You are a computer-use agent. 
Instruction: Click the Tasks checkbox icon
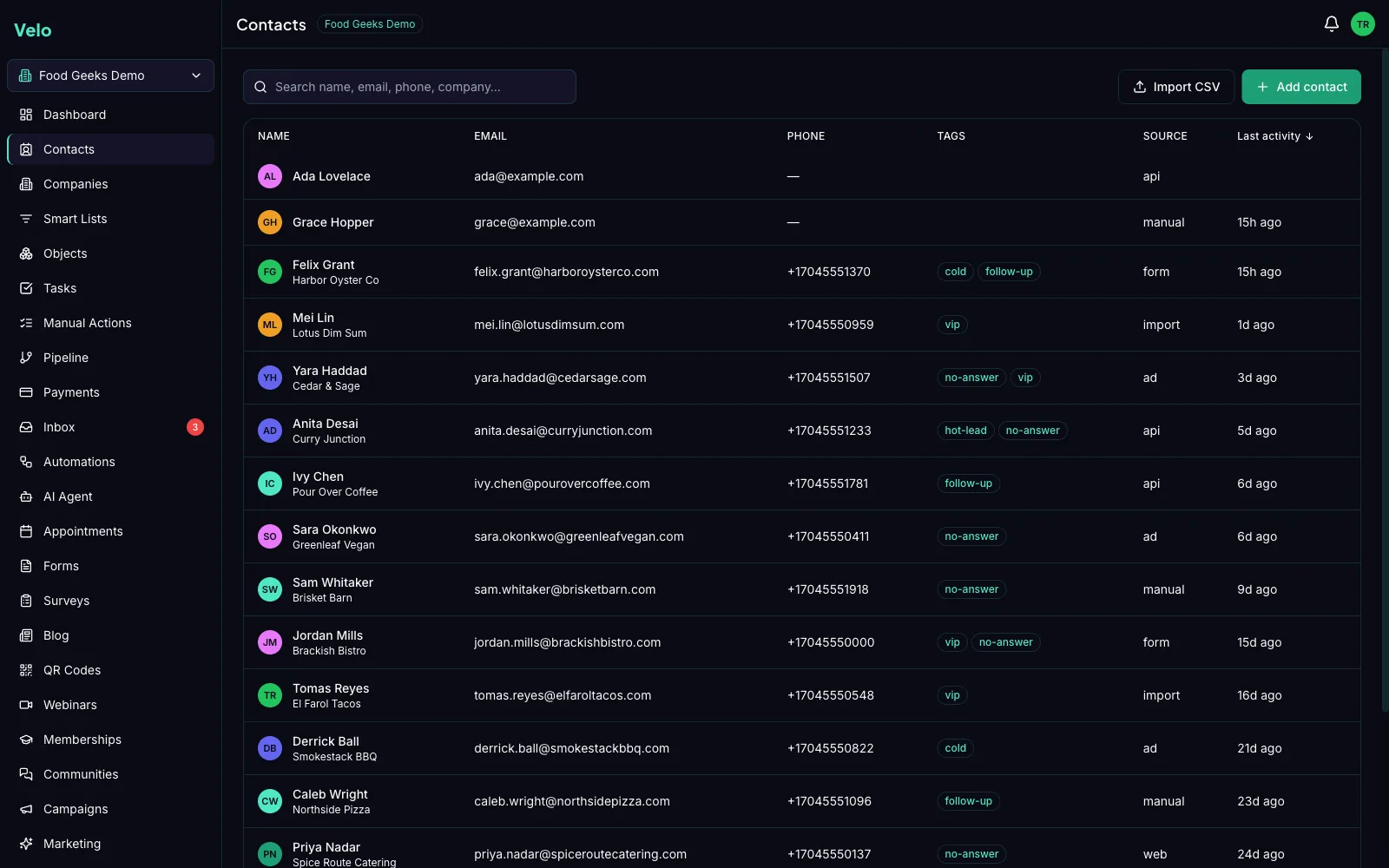tap(26, 288)
